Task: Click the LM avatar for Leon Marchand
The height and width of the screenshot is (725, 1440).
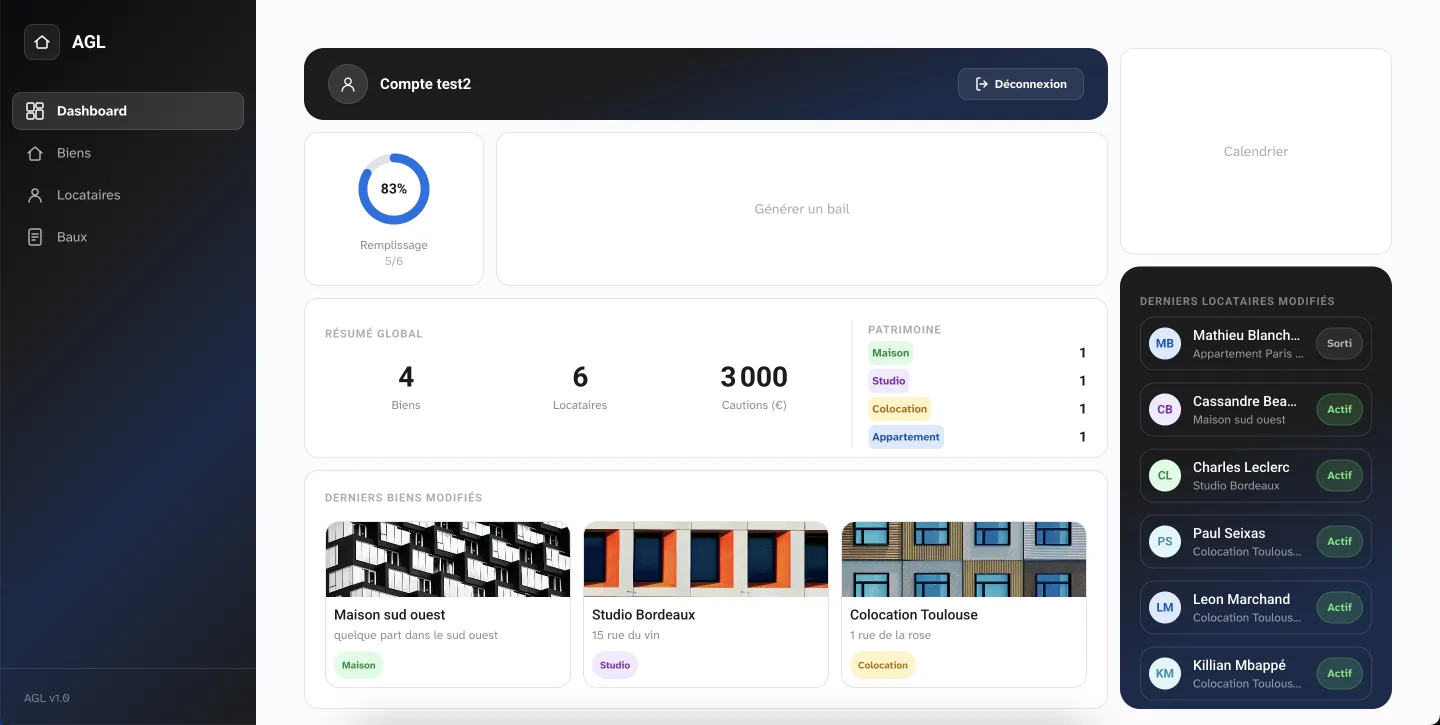Action: [x=1165, y=608]
